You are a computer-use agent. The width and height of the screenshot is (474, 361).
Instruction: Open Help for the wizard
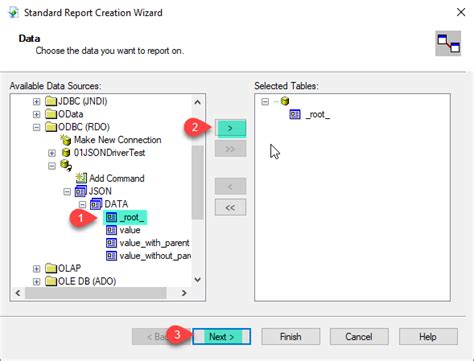[x=428, y=337]
